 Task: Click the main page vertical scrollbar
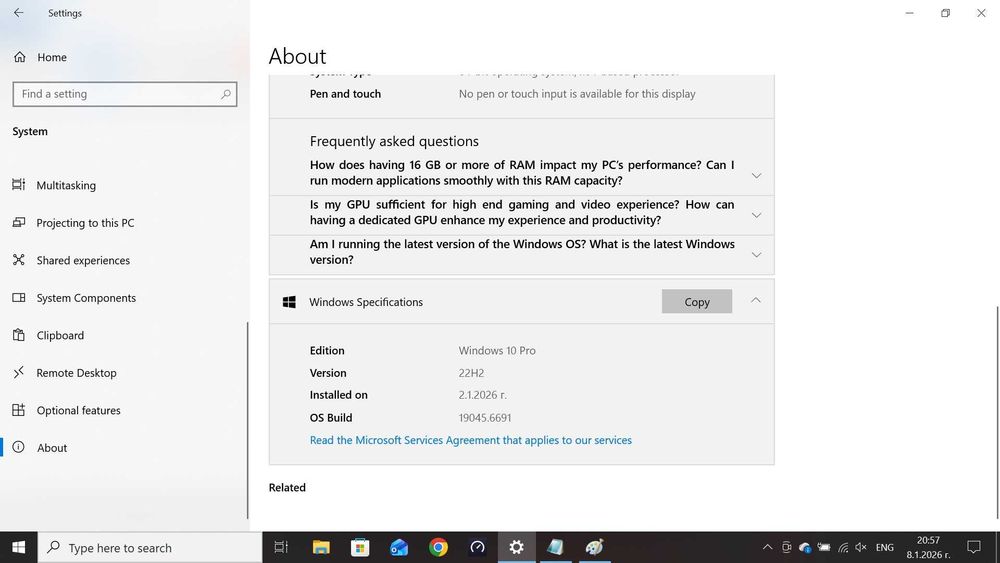(996, 411)
